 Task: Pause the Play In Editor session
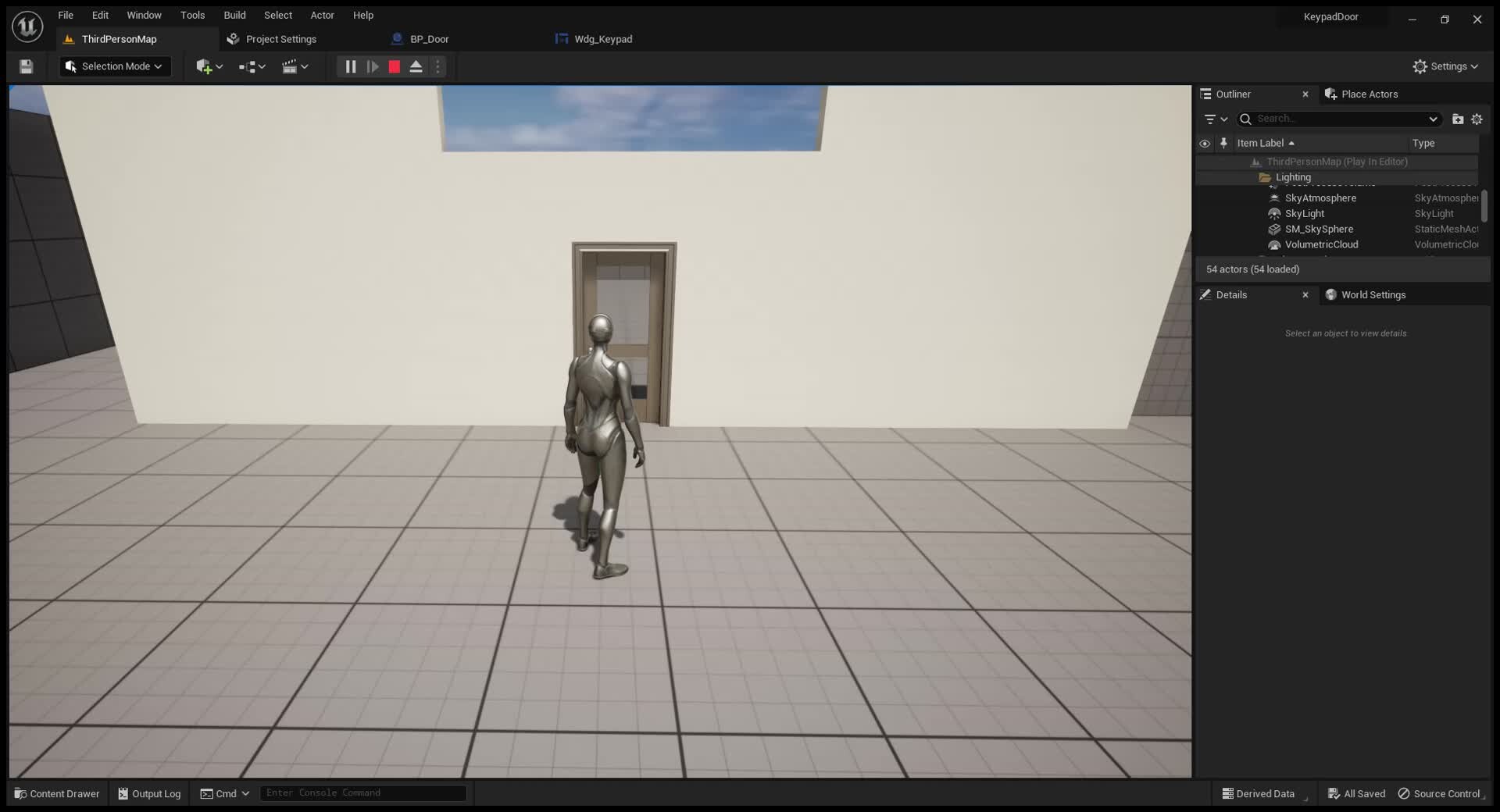point(349,66)
